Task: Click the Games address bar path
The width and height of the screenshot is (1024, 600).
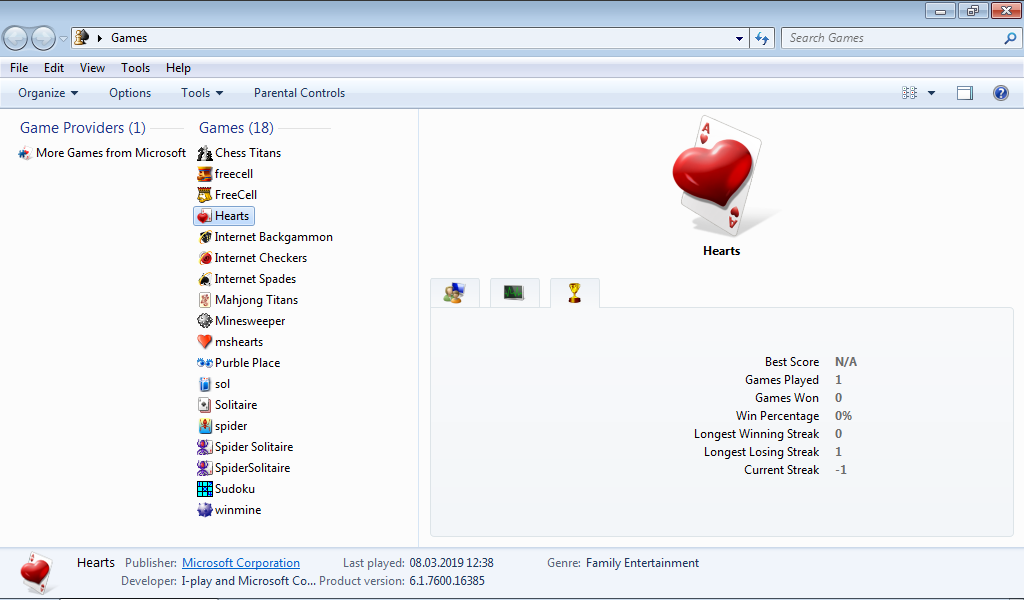Action: [129, 38]
